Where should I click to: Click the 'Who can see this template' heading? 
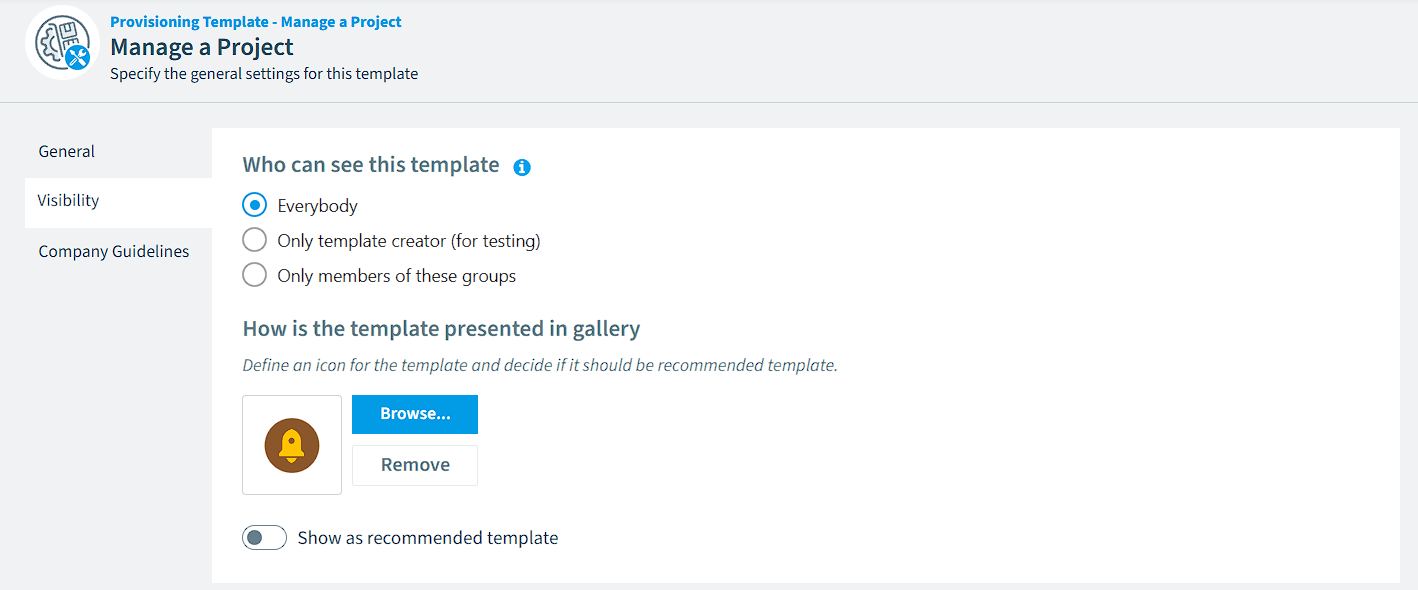(x=371, y=165)
